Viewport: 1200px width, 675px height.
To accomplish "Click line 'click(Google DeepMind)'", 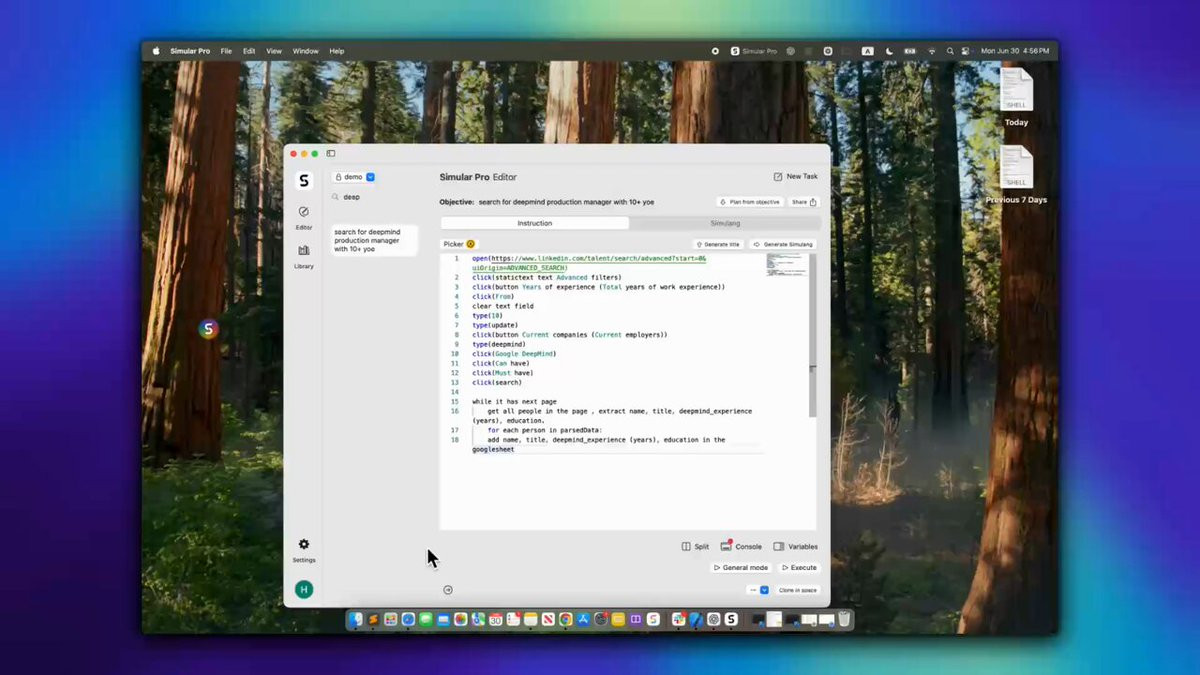I will [514, 354].
